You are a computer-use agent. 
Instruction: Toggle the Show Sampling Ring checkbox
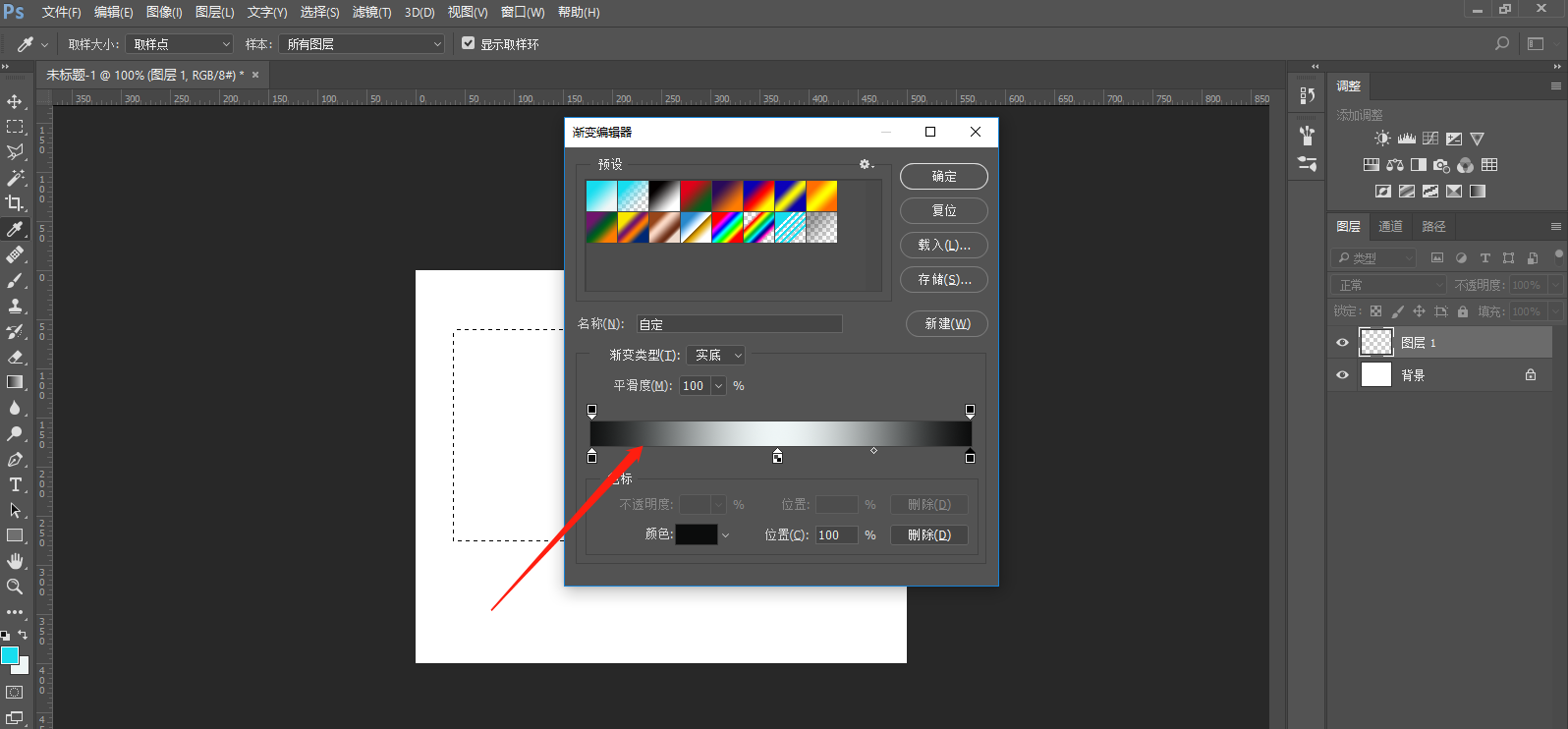pos(468,43)
